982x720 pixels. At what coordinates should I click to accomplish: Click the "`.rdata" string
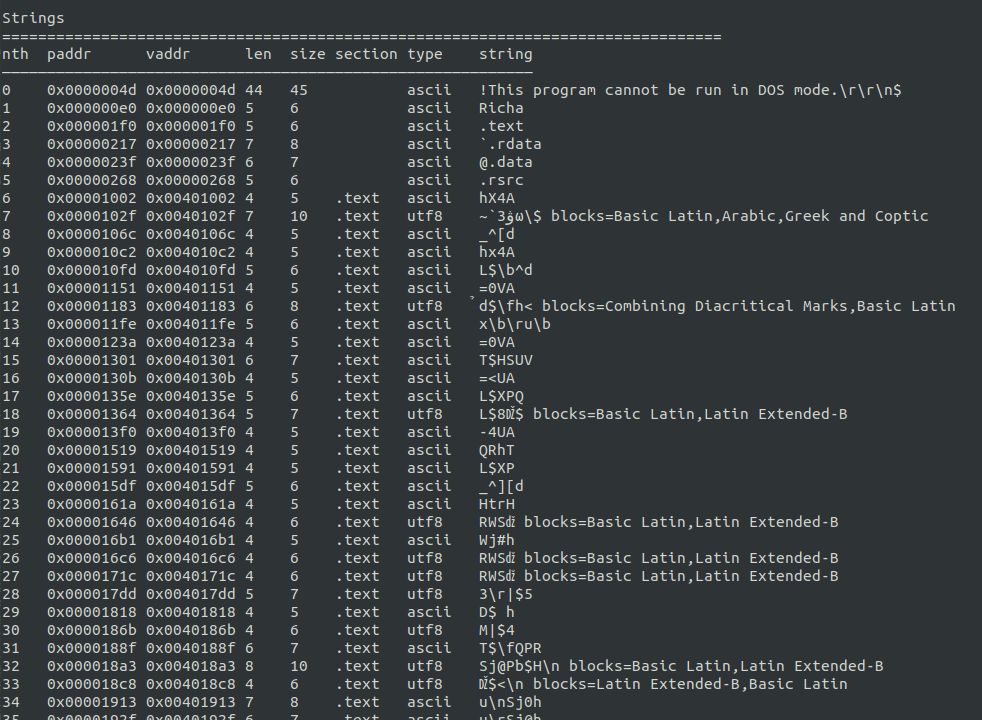510,144
